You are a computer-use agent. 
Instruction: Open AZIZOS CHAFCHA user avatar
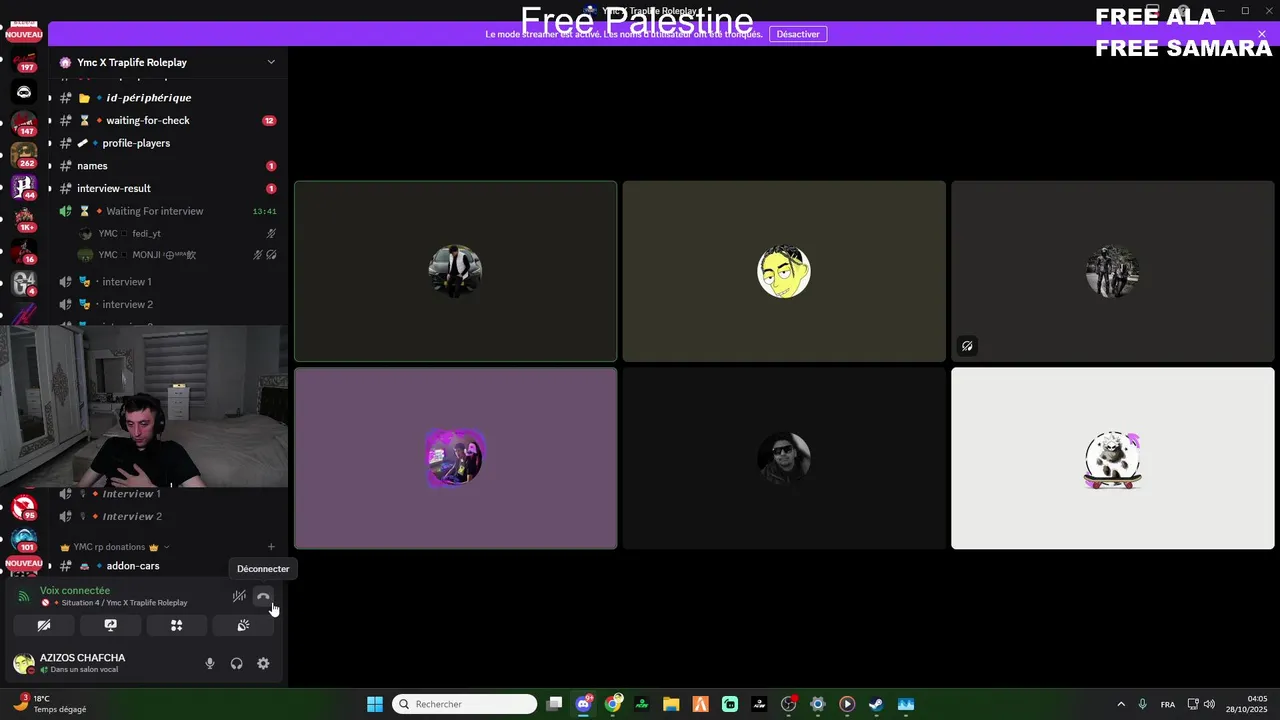pos(23,663)
